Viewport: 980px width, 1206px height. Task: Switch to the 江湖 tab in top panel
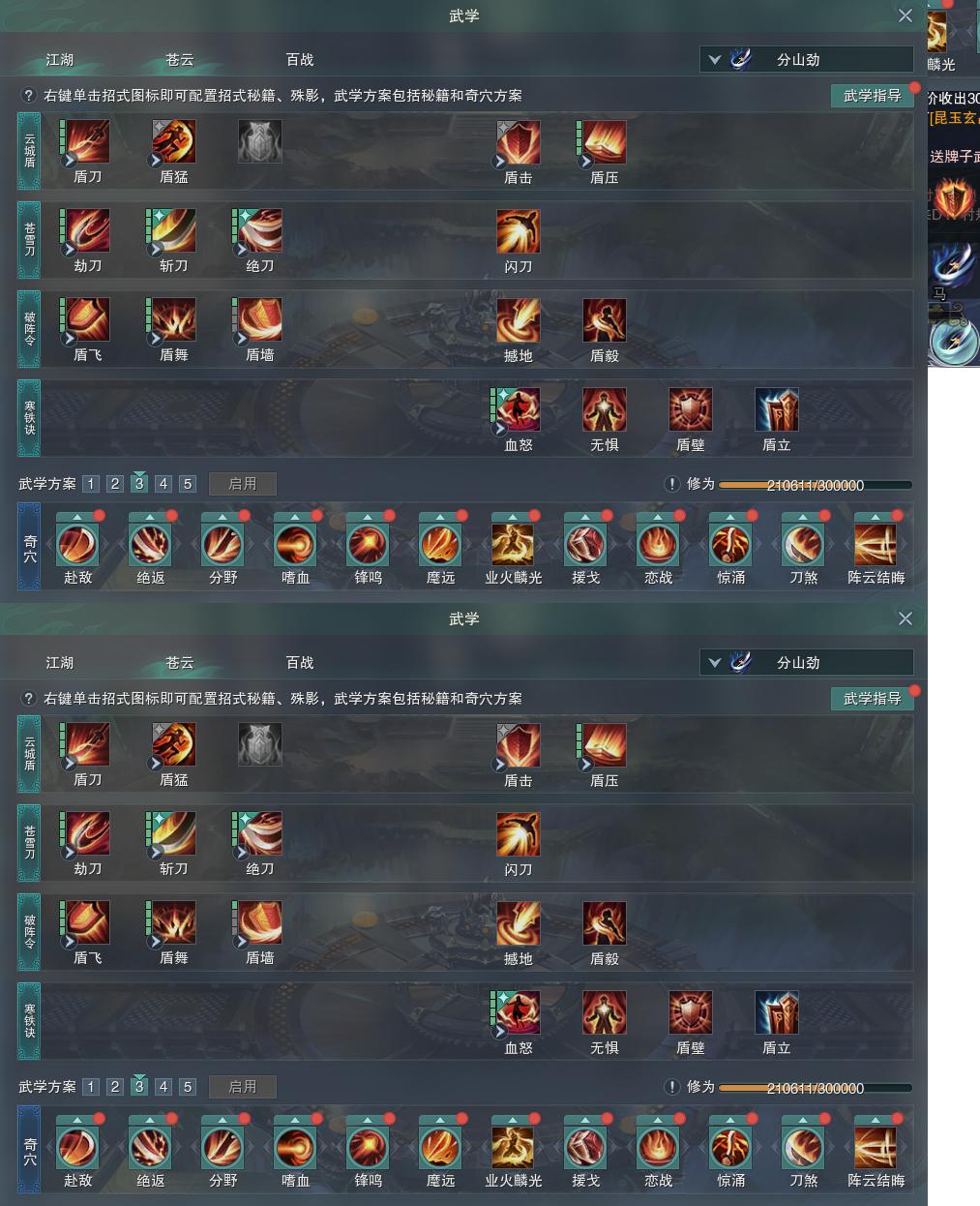(x=60, y=59)
